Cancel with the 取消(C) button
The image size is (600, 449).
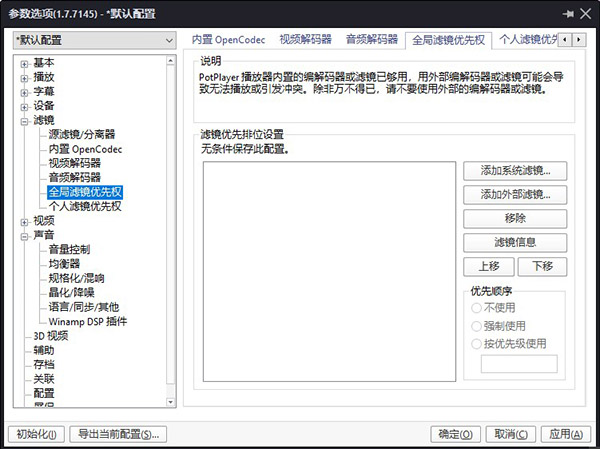tap(511, 434)
